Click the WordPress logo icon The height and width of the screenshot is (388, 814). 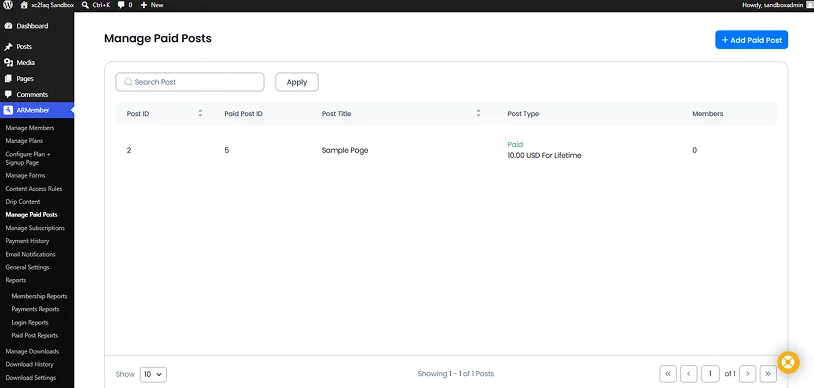pos(8,5)
